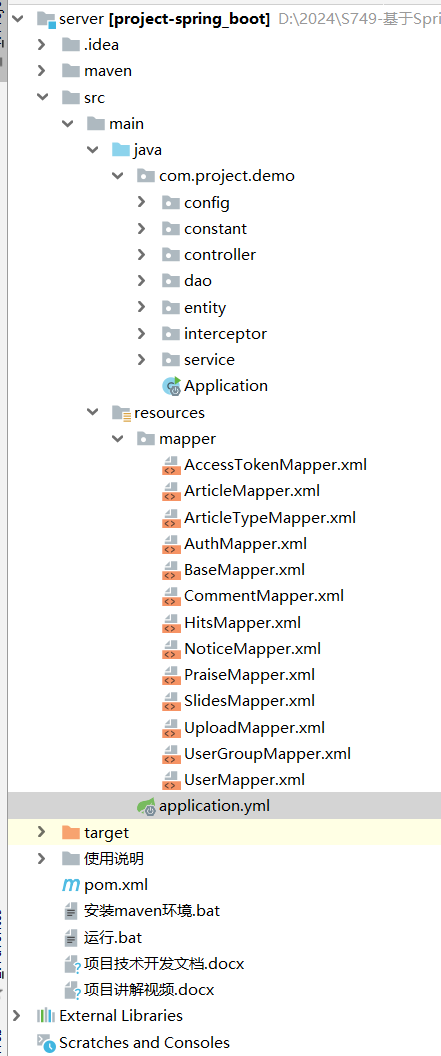Viewport: 441px width, 1056px height.
Task: Select 项目讲解视频.docx file
Action: pyautogui.click(x=149, y=990)
